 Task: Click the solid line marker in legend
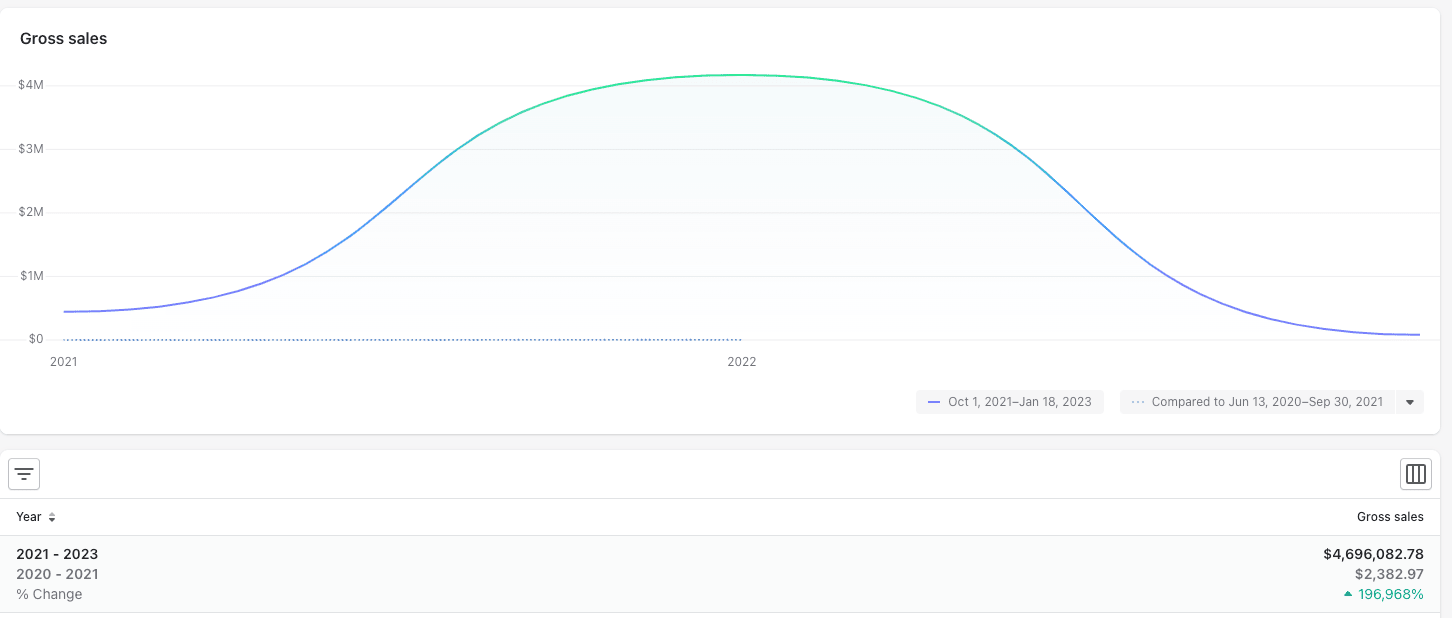click(934, 402)
